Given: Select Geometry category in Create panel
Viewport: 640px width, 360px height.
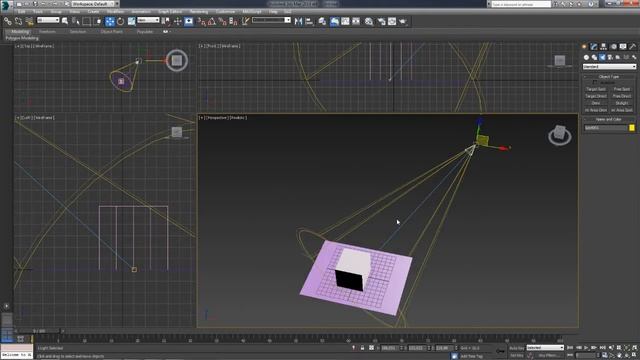Looking at the screenshot, I should (587, 57).
